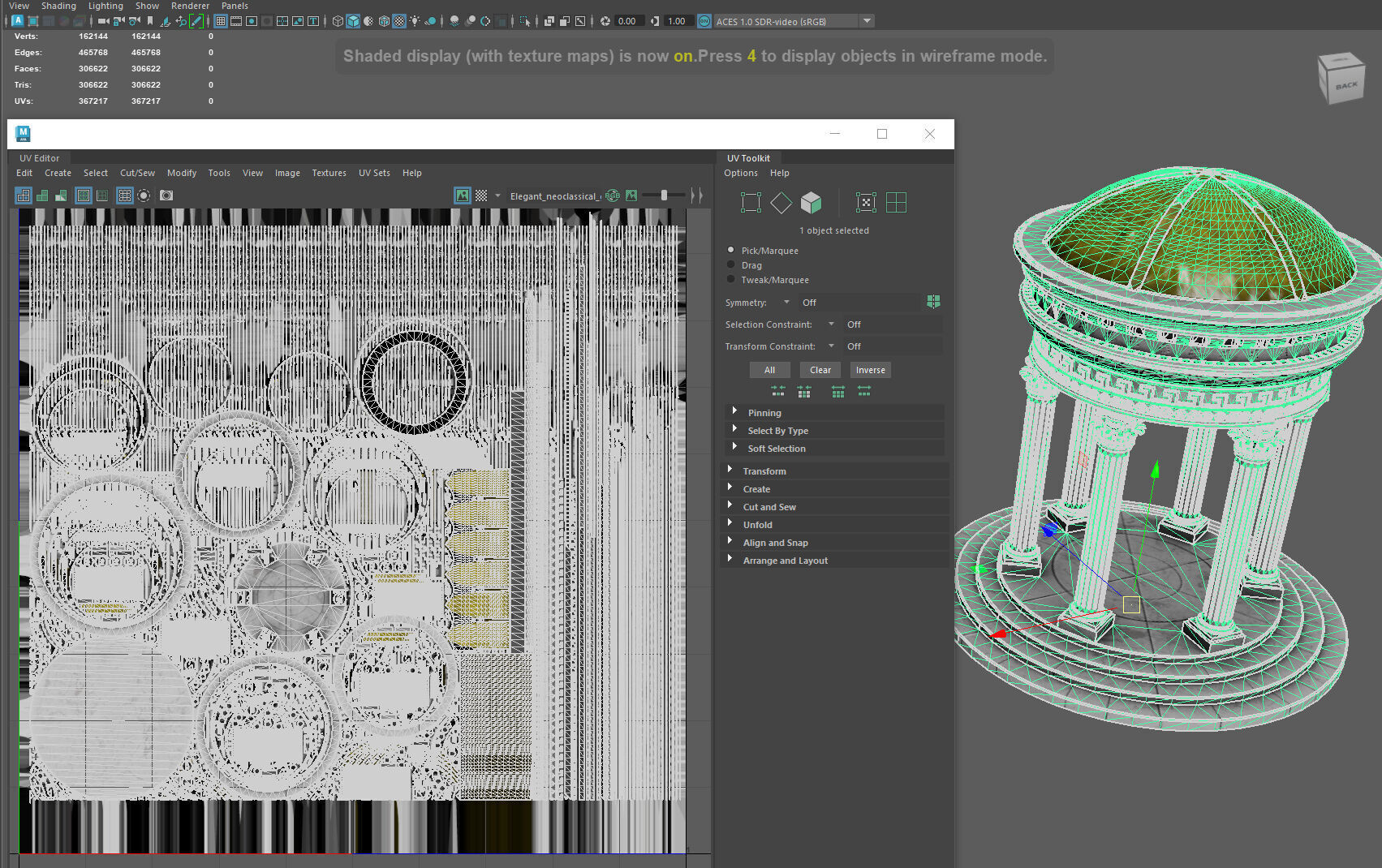
Task: Take a UV snapshot with camera icon
Action: (x=166, y=196)
